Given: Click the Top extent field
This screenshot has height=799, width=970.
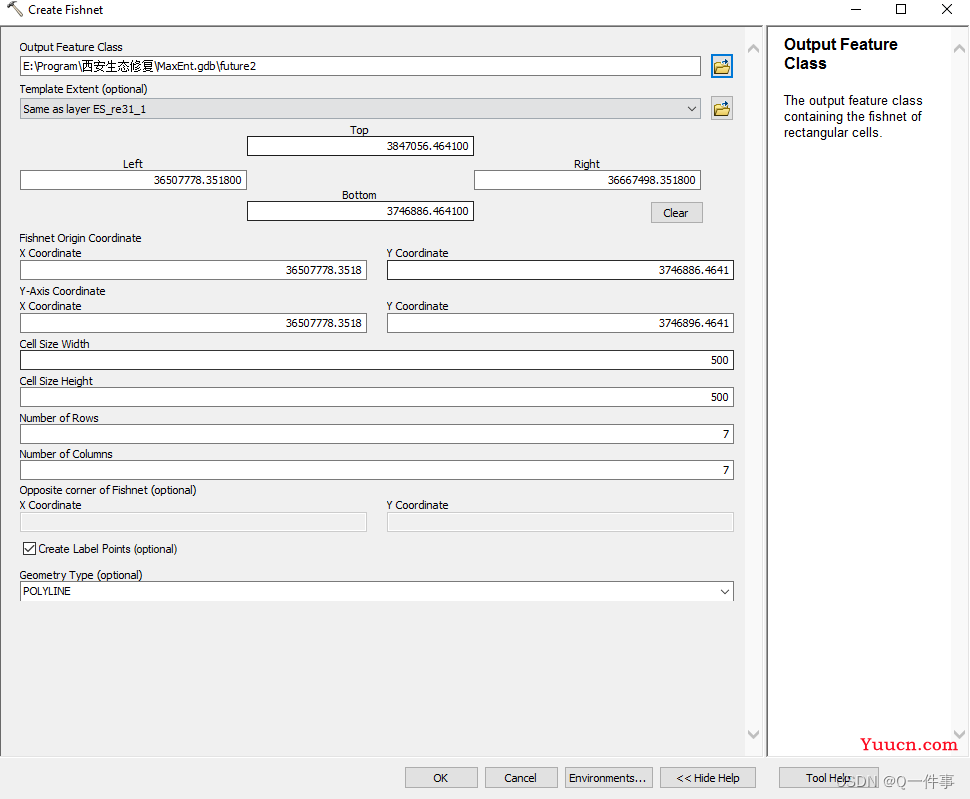Looking at the screenshot, I should (360, 146).
